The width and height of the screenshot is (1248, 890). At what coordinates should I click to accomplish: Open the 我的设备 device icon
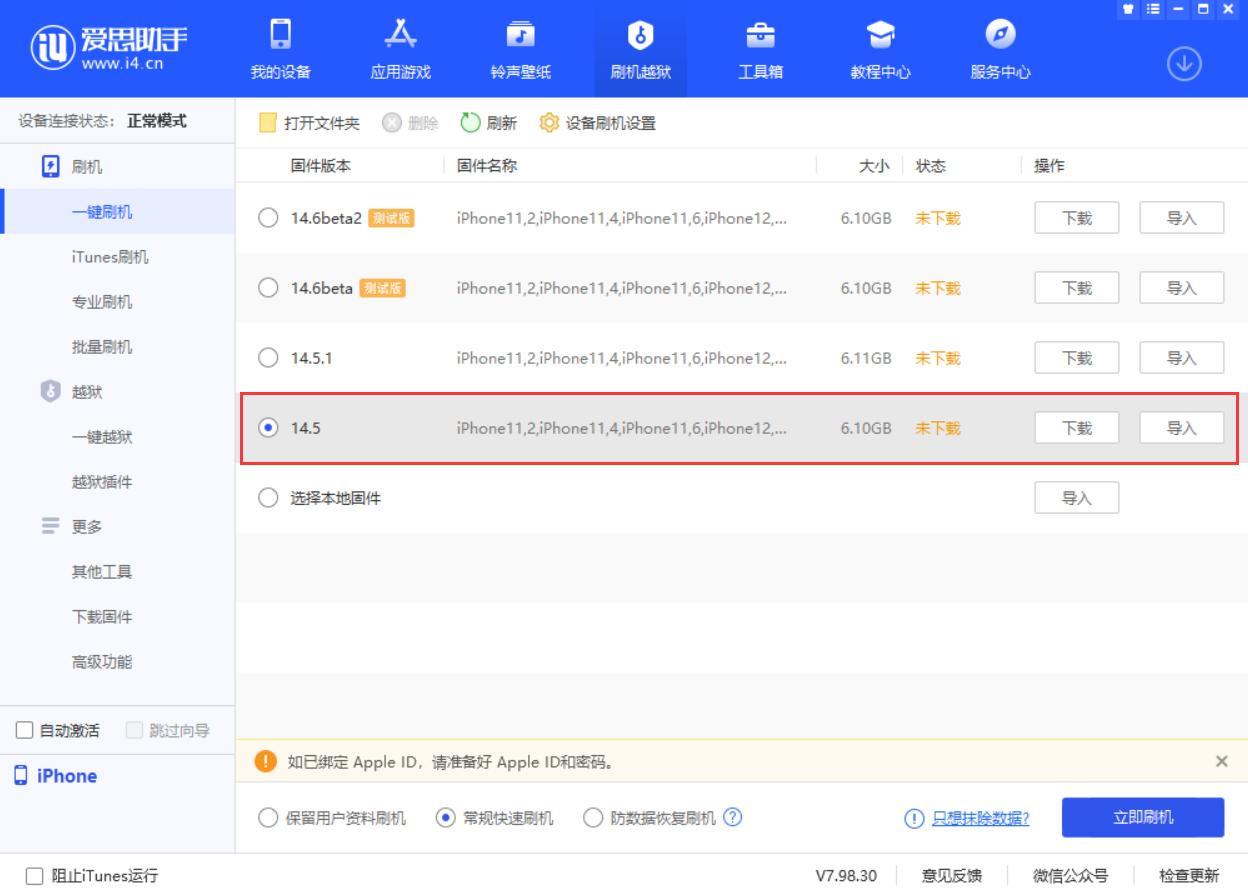(280, 38)
